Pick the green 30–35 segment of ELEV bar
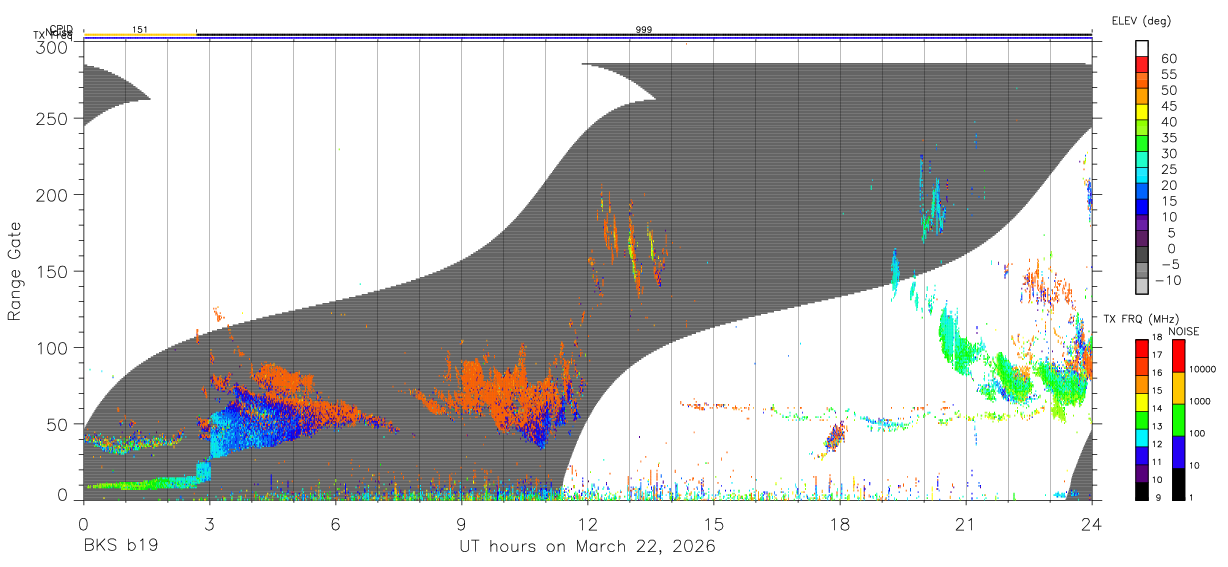1228x567 pixels. (x=1142, y=145)
